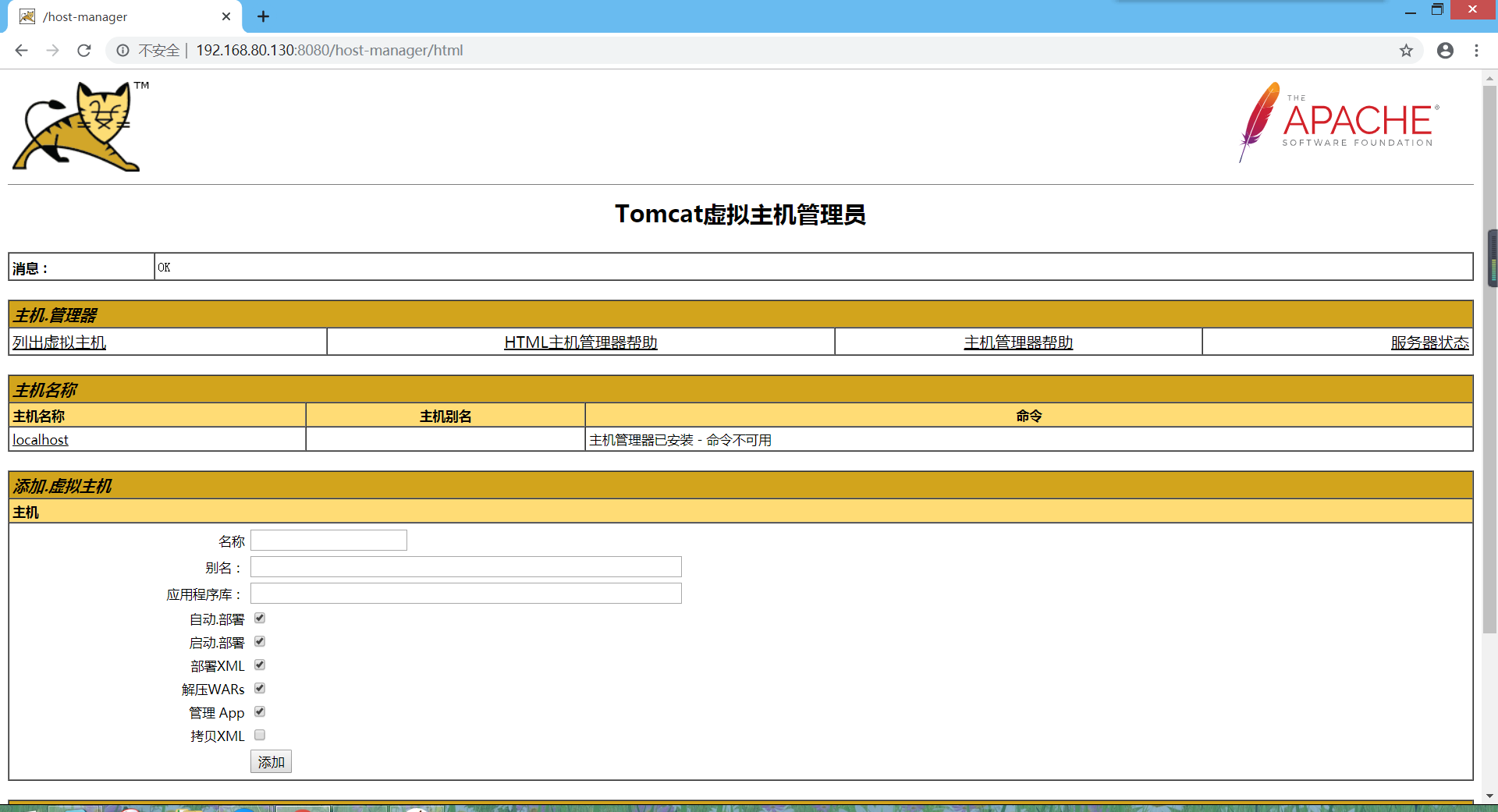Viewport: 1498px width, 812px height.
Task: Open 主机管理器帮助 link
Action: coord(1018,342)
